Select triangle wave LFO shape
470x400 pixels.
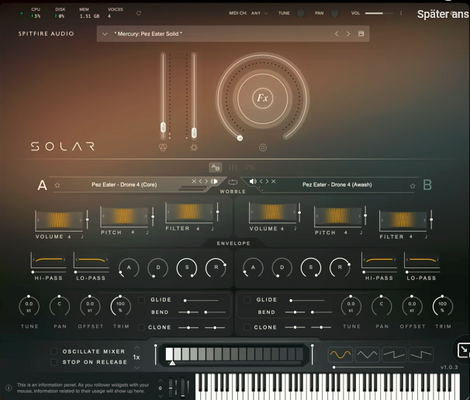tap(367, 355)
